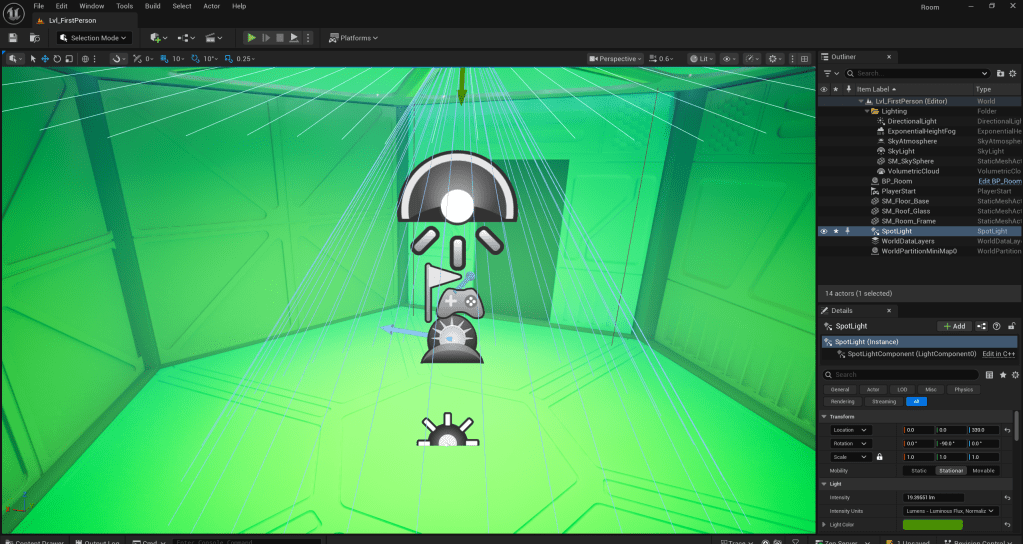Click the Add folder icon in Outliner
Screen dimensions: 1023x544
click(x=1000, y=73)
